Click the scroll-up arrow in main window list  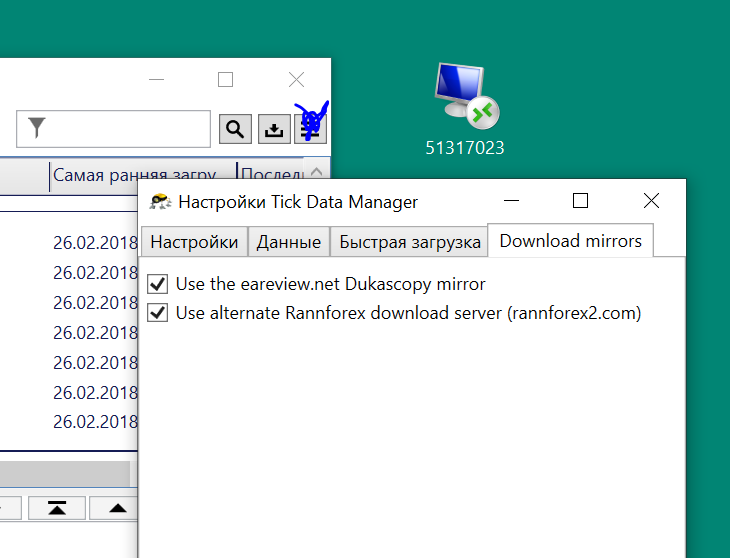[317, 170]
